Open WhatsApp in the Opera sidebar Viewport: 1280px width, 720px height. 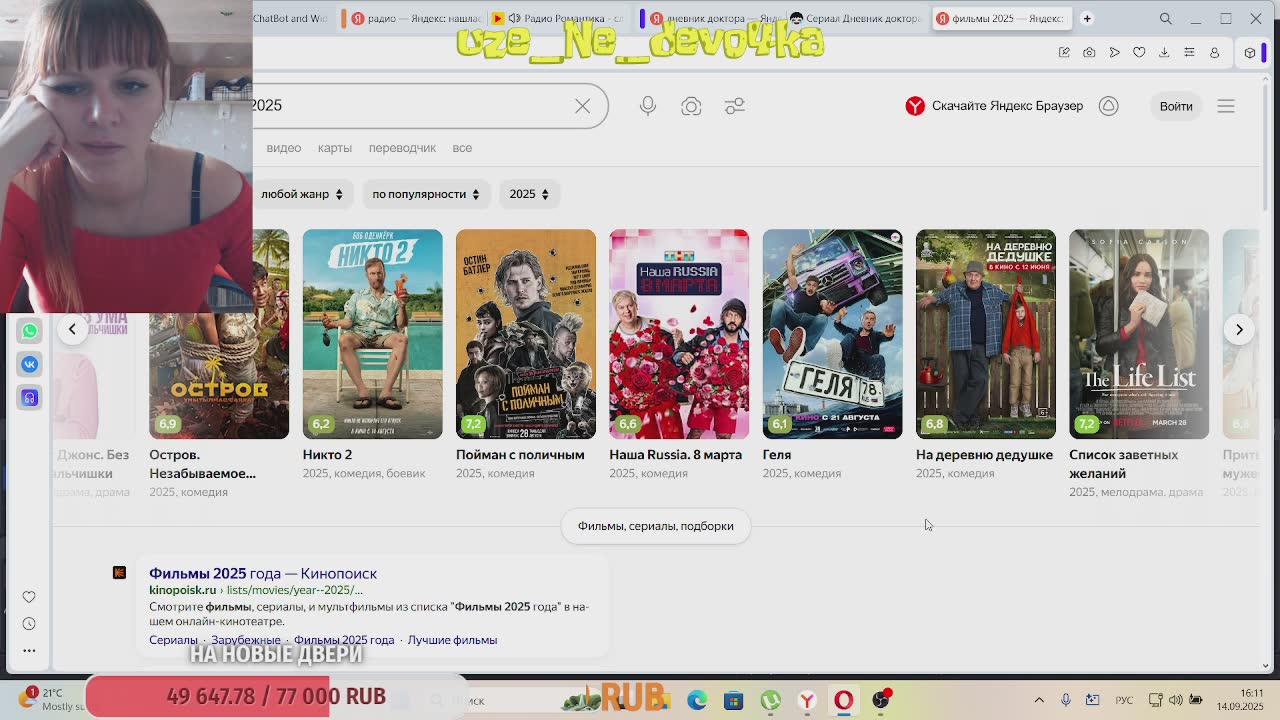pyautogui.click(x=29, y=331)
